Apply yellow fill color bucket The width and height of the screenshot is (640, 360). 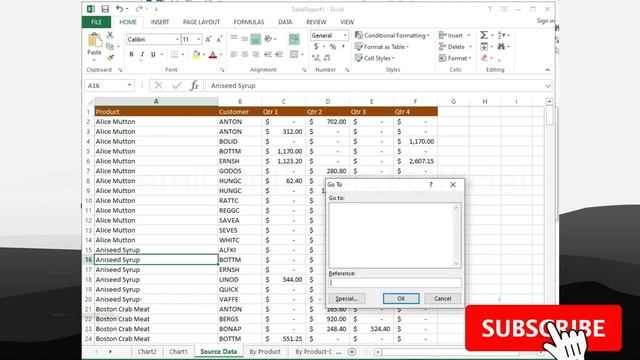point(196,54)
